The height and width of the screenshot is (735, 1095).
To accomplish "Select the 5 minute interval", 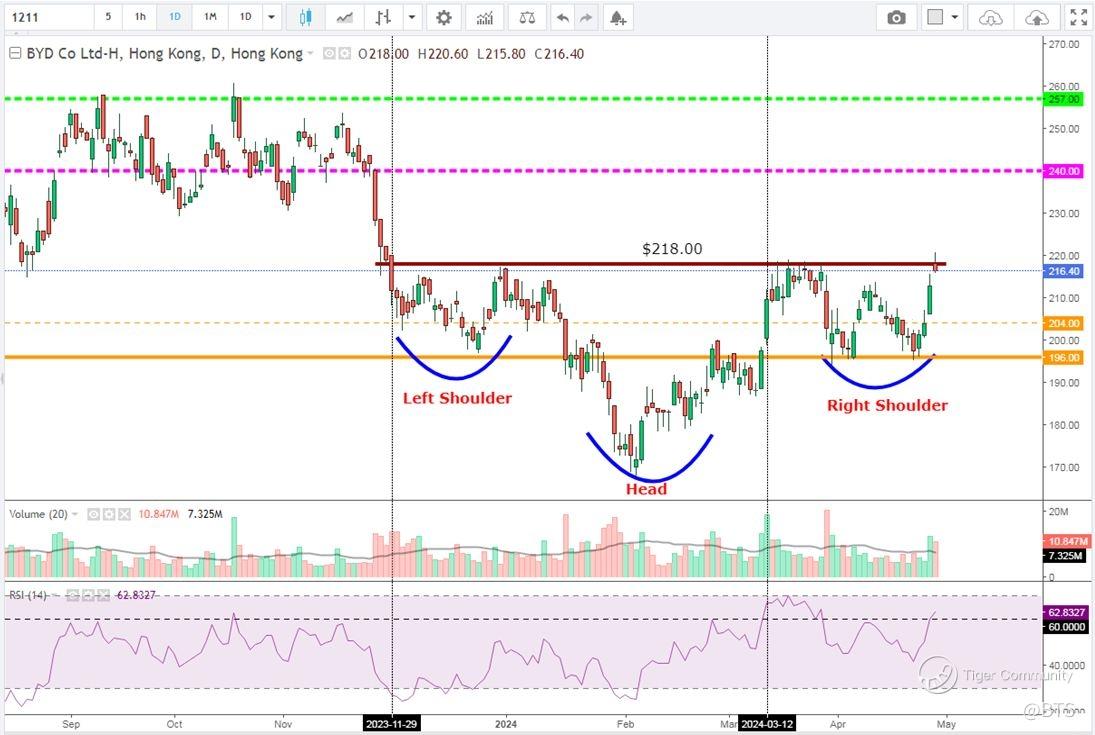I will click(108, 17).
